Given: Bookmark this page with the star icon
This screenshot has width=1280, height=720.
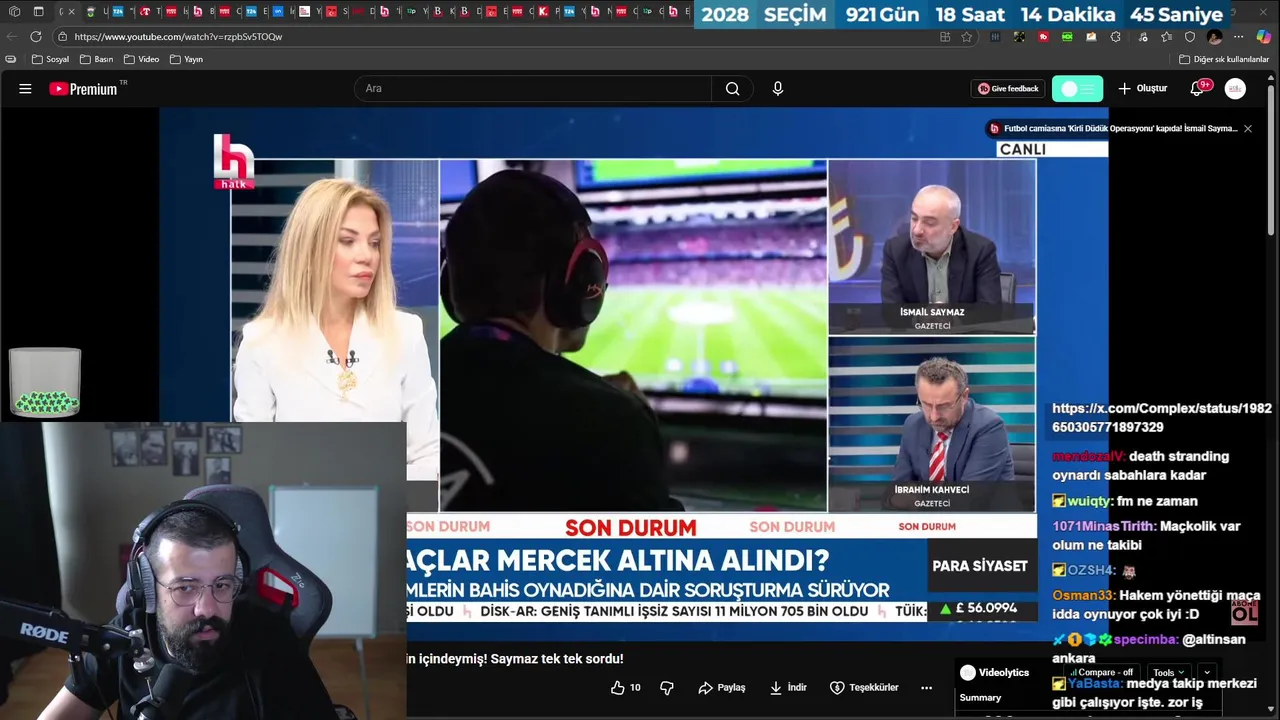Looking at the screenshot, I should coord(966,37).
